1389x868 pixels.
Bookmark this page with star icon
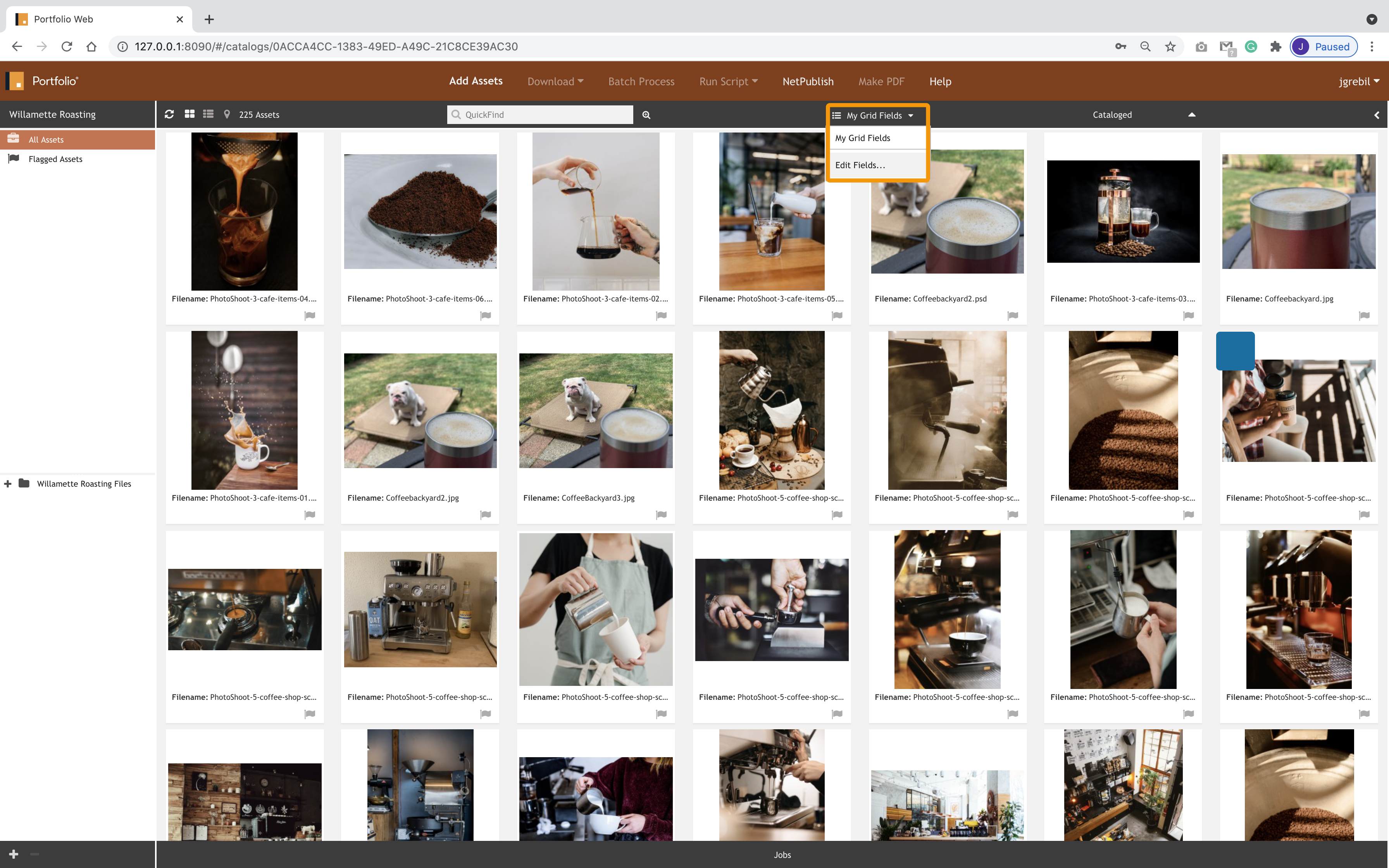coord(1170,46)
